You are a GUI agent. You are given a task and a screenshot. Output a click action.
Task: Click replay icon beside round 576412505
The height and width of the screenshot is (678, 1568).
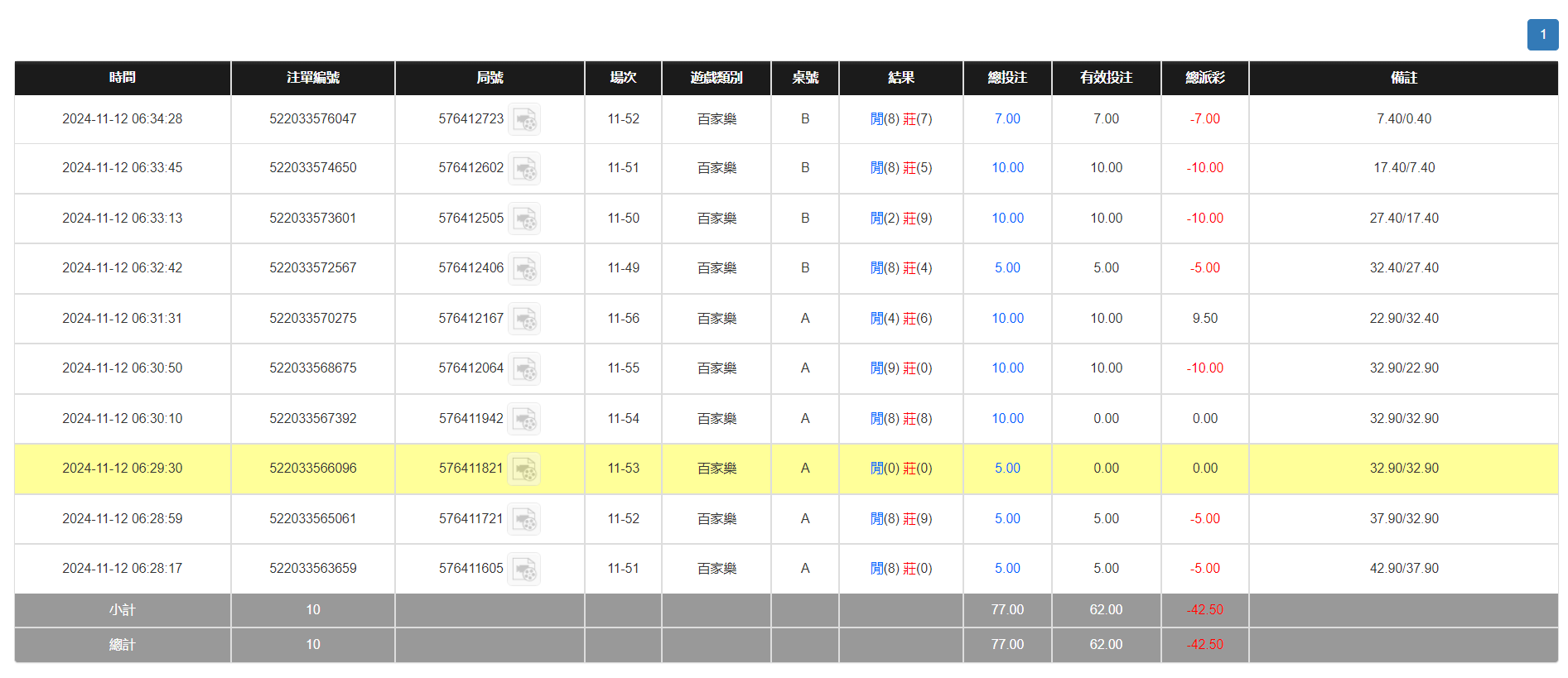point(524,219)
